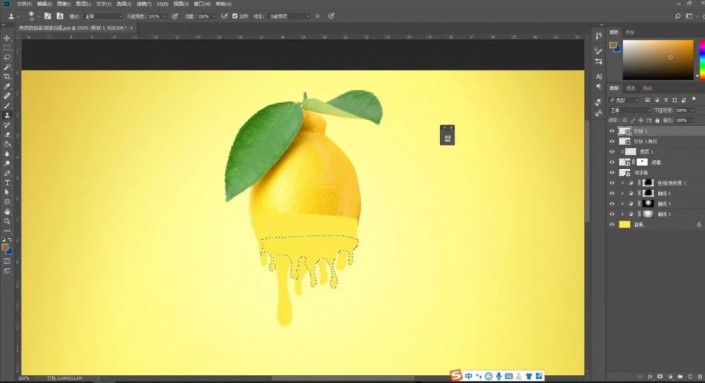Hide the 曲线 3 adjustment layer
Viewport: 705px width, 383px height.
pos(611,204)
